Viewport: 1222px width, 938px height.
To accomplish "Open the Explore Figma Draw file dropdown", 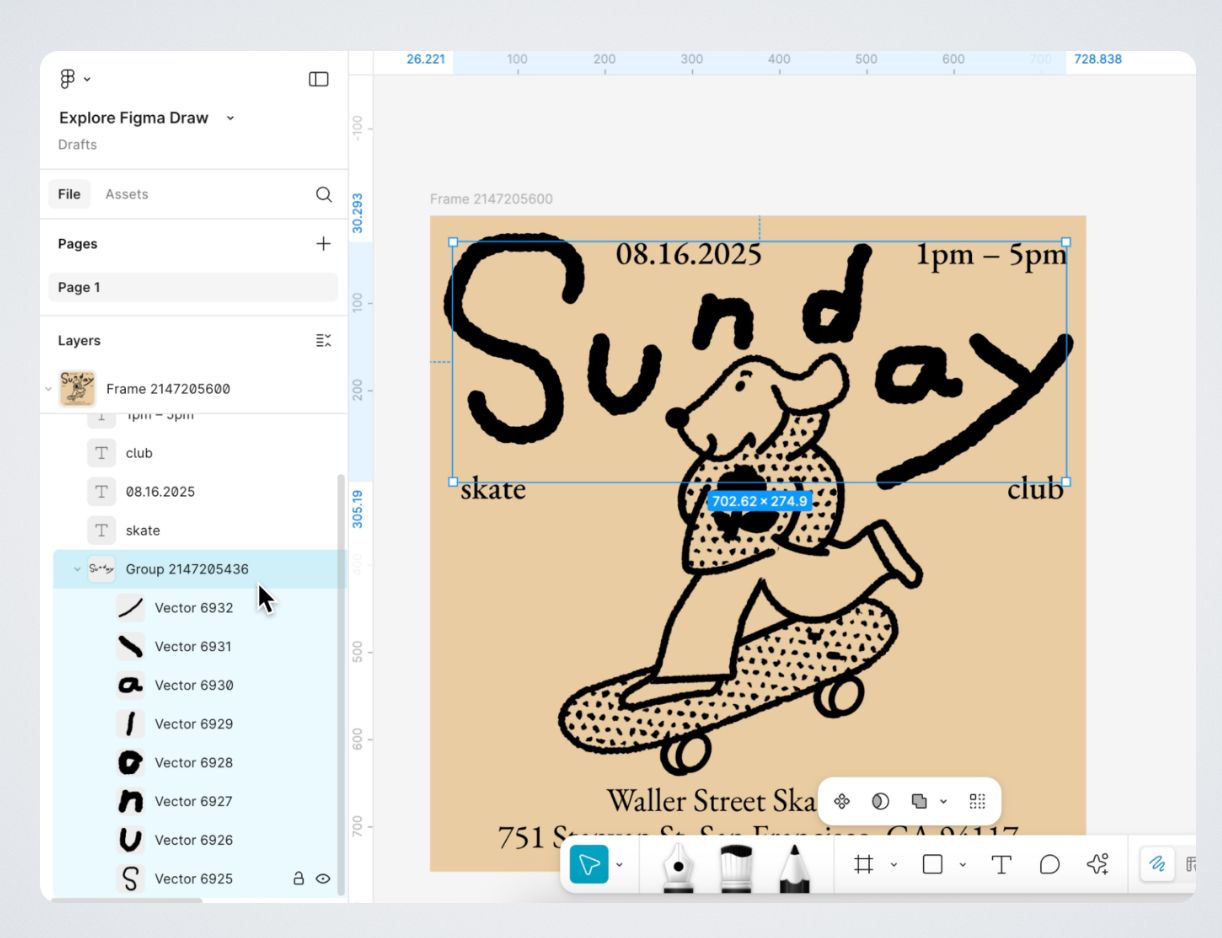I will pos(230,118).
